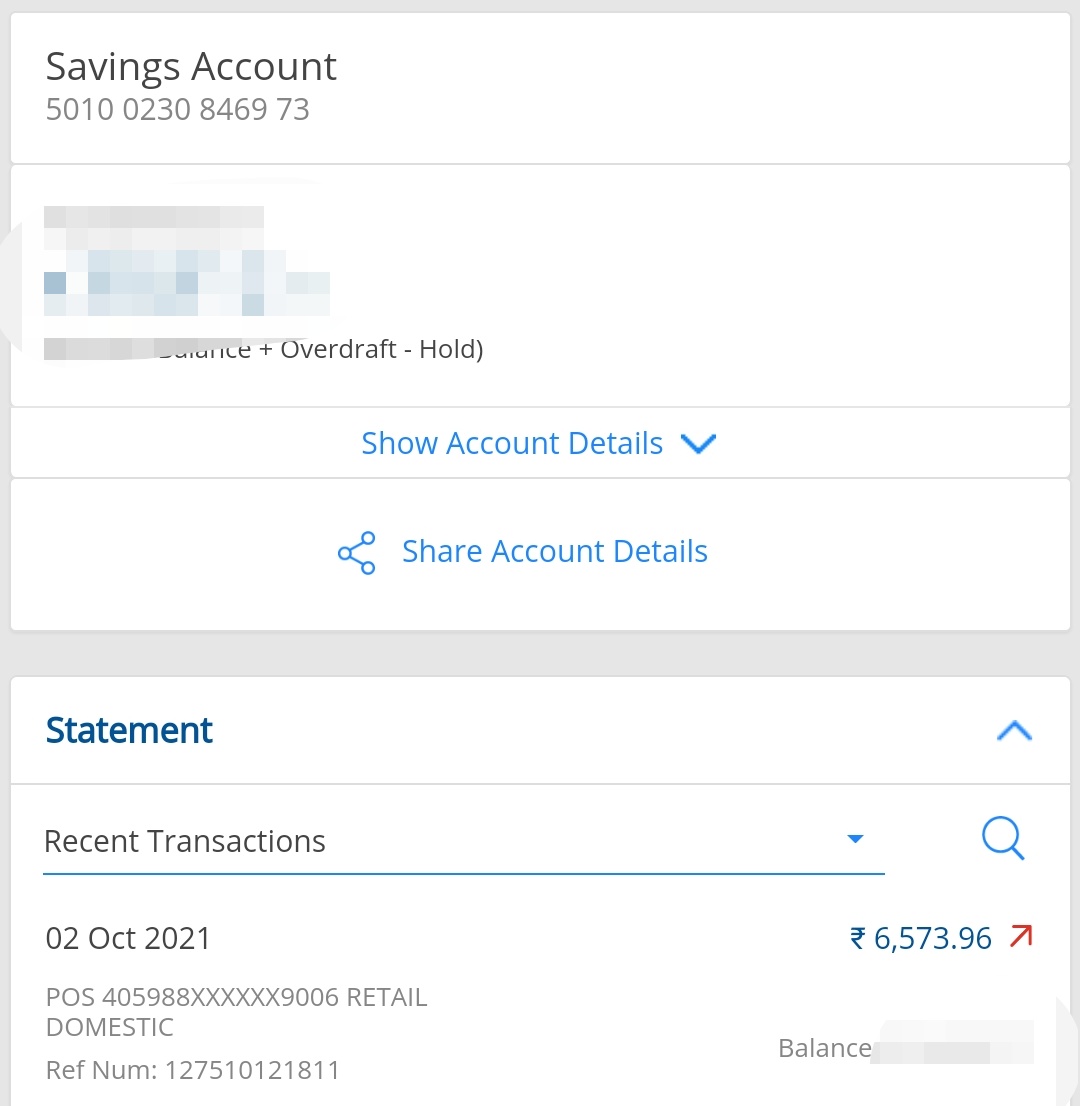
Task: Open the POS RETAIL DOMESTIC transaction description
Action: pyautogui.click(x=236, y=1011)
